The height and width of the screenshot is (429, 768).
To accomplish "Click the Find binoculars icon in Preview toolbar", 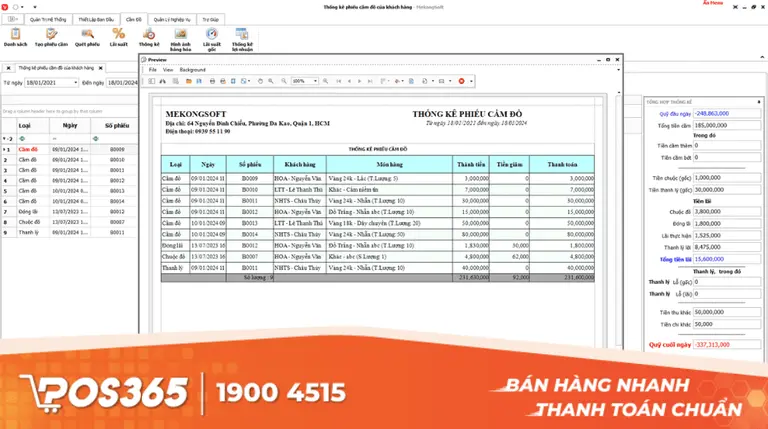I will pos(163,81).
